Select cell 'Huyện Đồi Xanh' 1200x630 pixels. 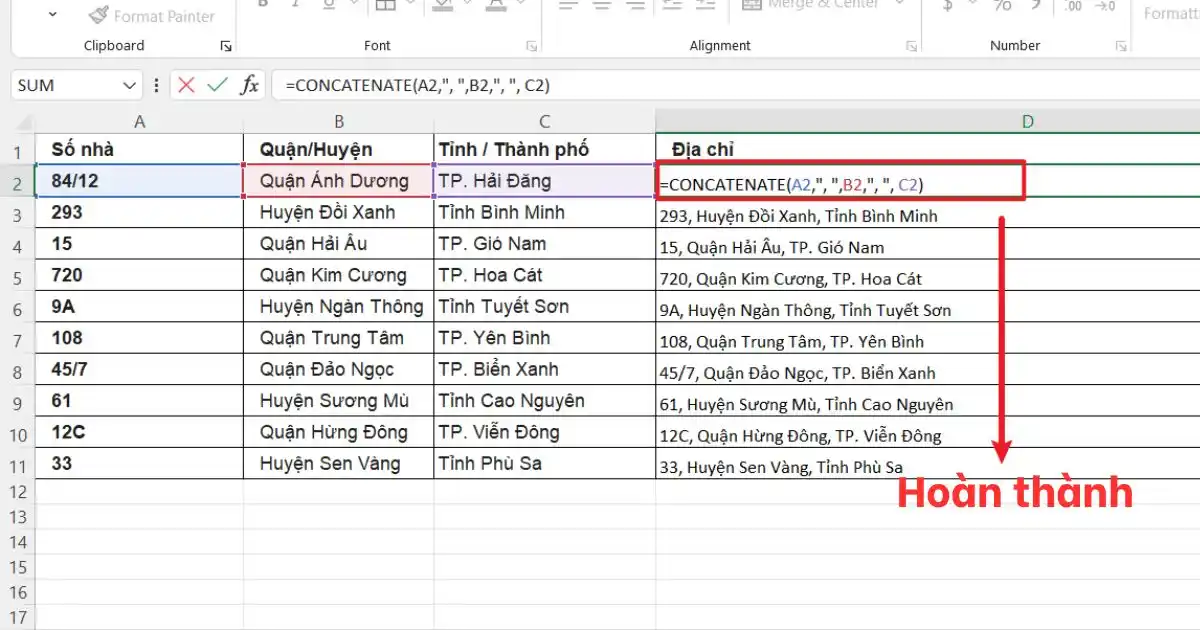339,213
